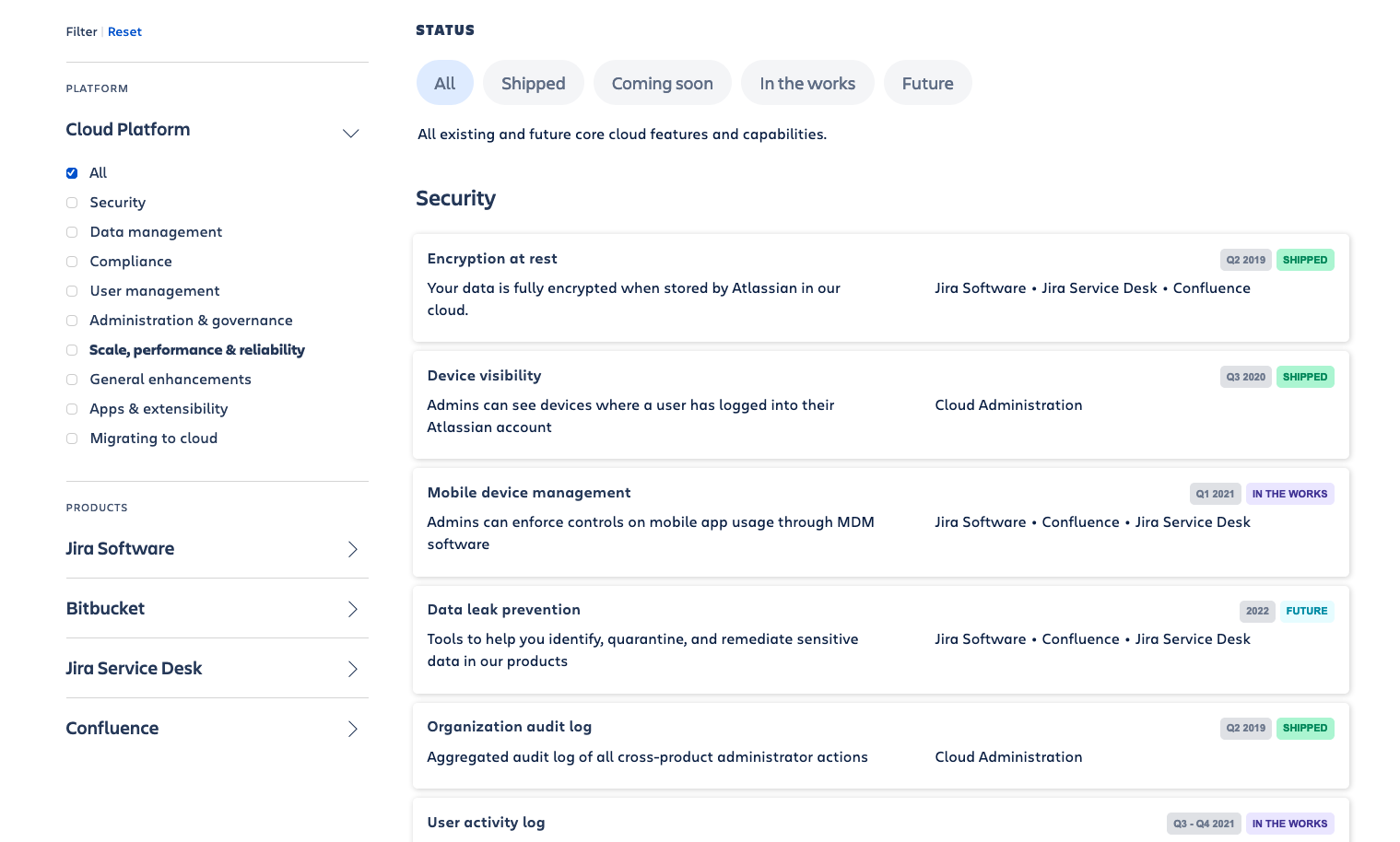The width and height of the screenshot is (1400, 842).
Task: Click SHIPPED badge on Organization audit log
Action: 1305,728
